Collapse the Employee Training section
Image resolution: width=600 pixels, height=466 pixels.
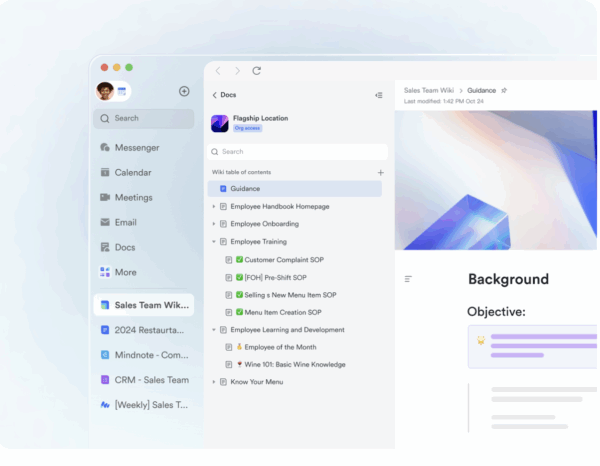[214, 242]
